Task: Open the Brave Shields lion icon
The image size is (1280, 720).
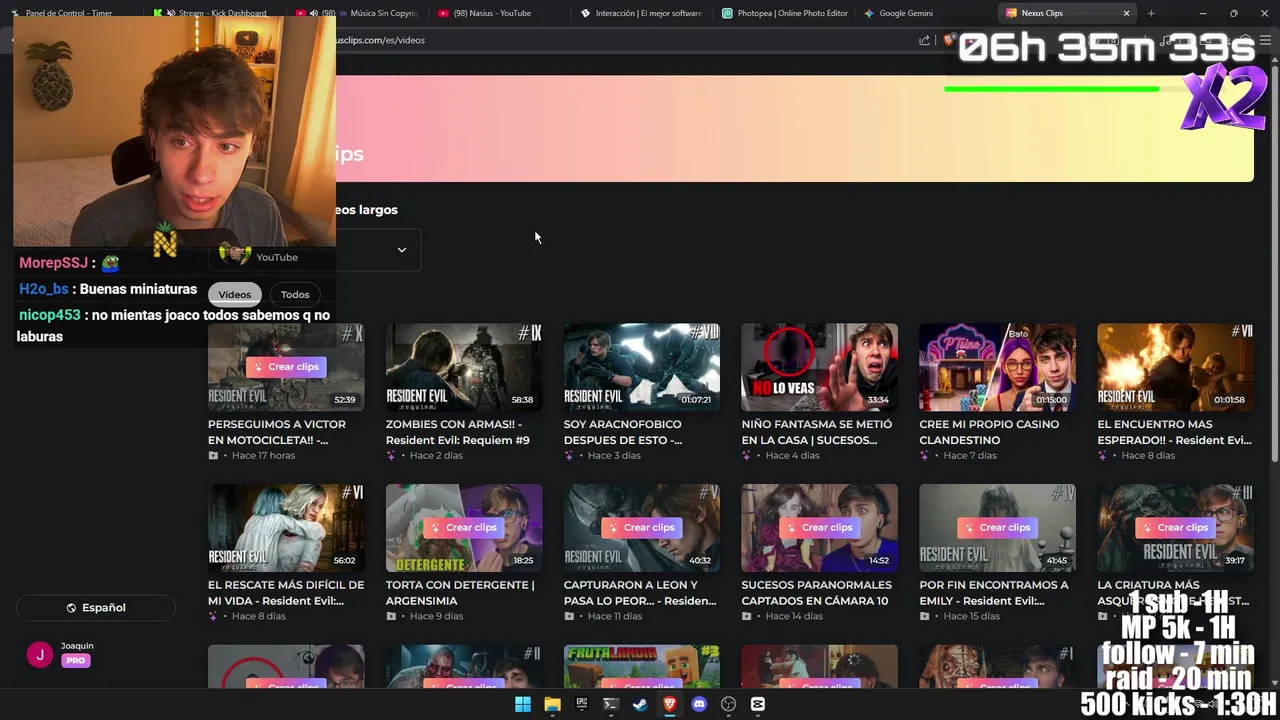Action: point(949,40)
